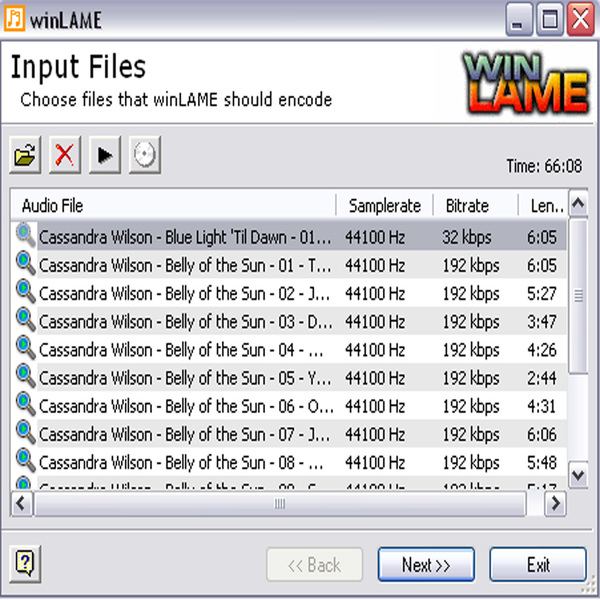Viewport: 600px width, 600px height.
Task: Open help with the question mark icon
Action: point(25,564)
